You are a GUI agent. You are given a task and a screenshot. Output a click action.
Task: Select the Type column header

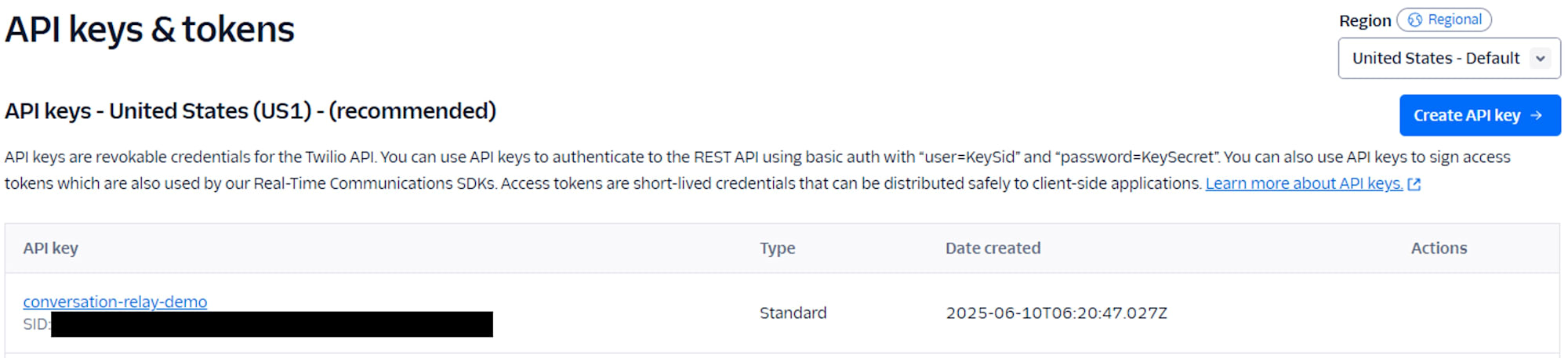[777, 248]
